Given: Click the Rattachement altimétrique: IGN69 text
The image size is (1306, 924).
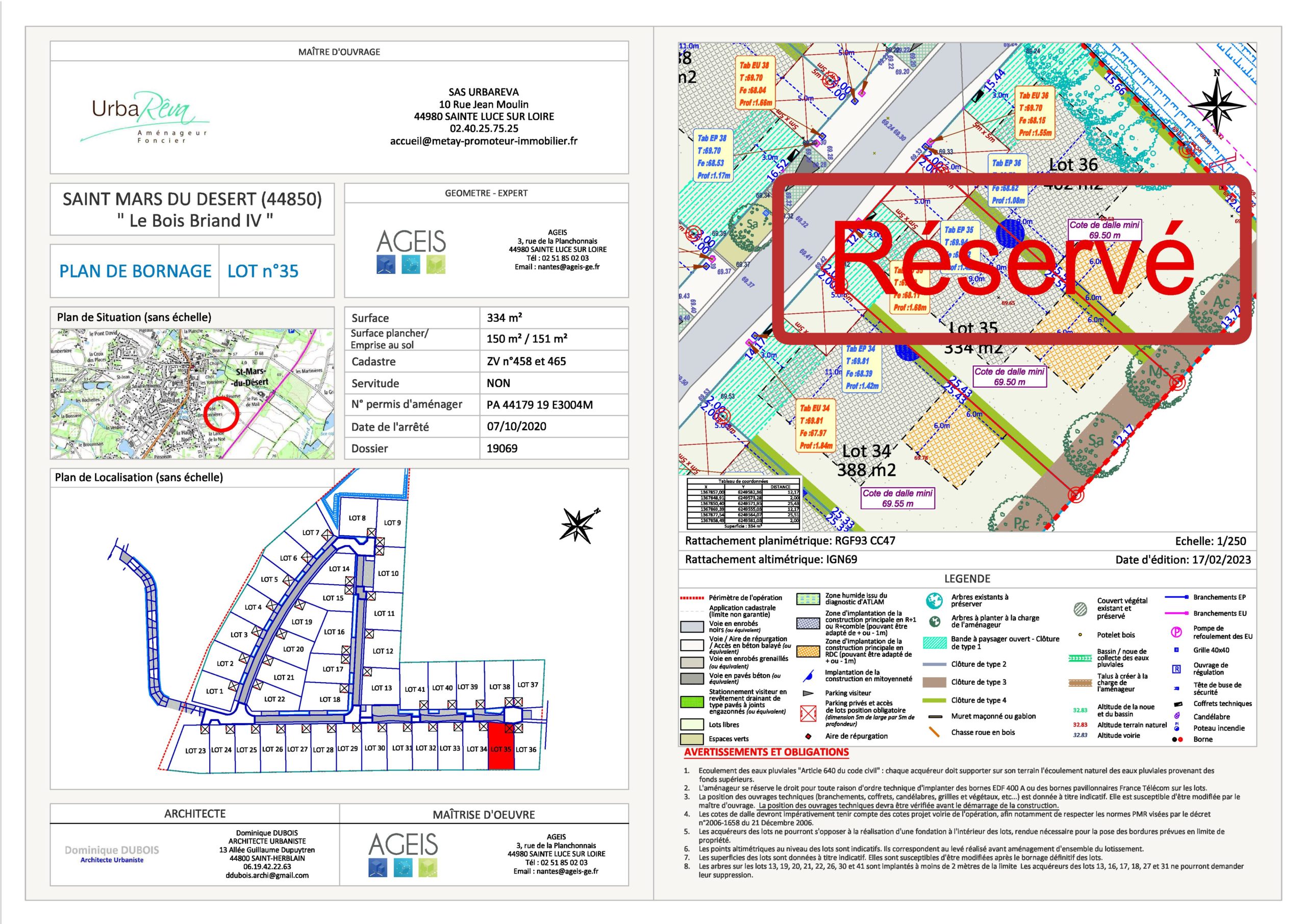Looking at the screenshot, I should (x=771, y=560).
